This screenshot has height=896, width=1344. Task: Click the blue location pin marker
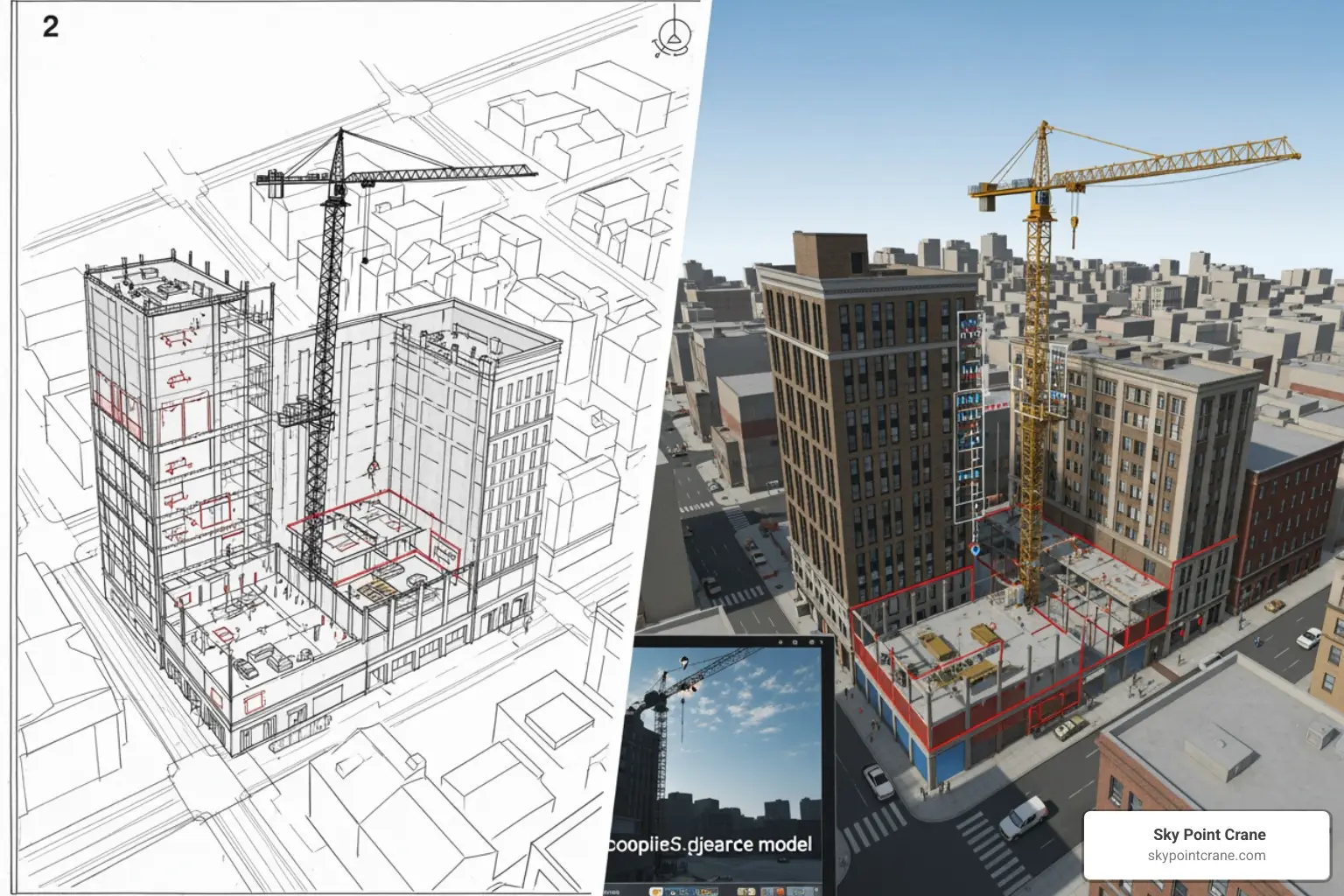point(975,550)
